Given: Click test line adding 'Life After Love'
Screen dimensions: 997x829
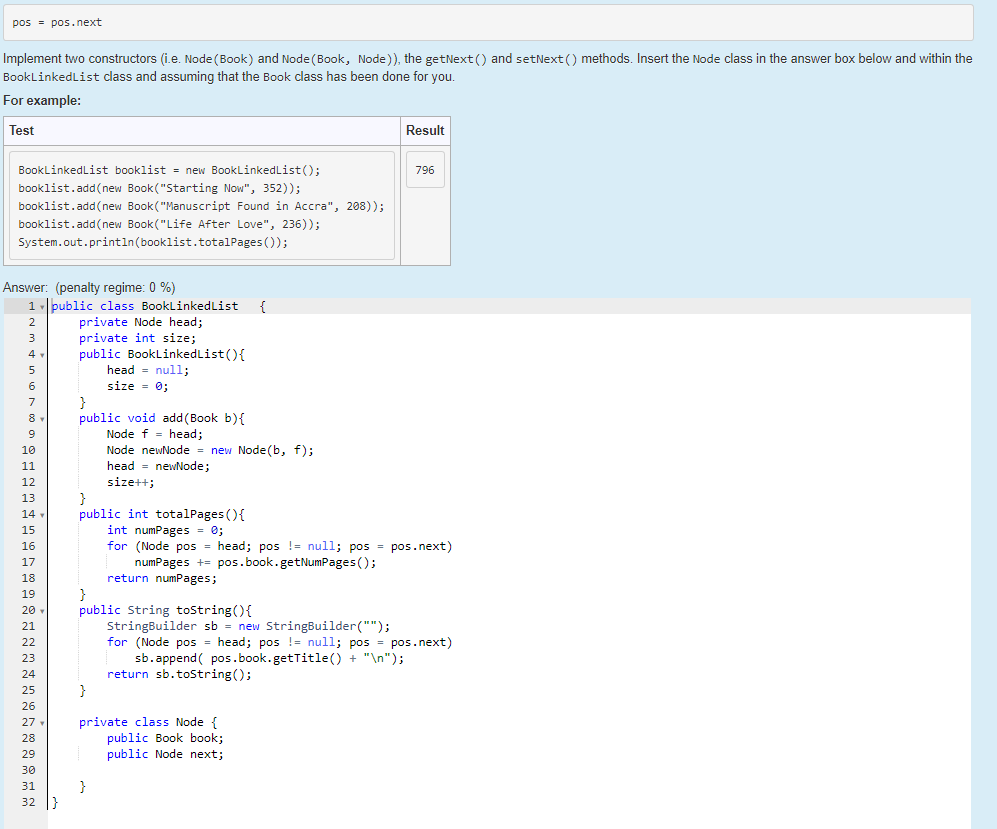Looking at the screenshot, I should tap(169, 224).
